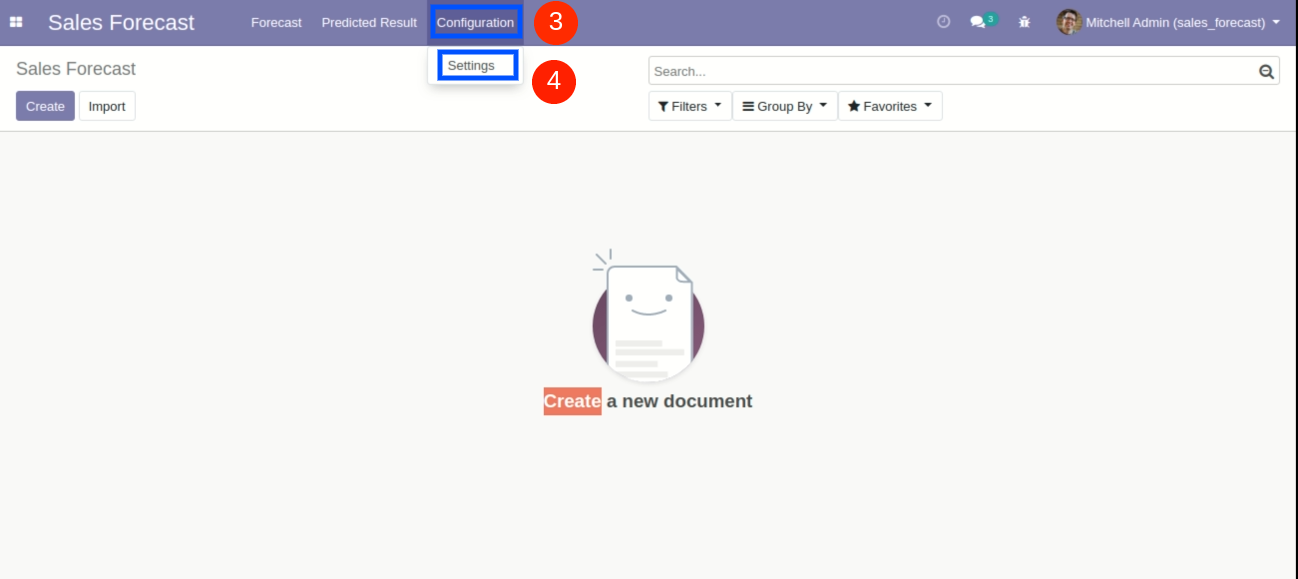Expand the Favorites dropdown

click(x=890, y=106)
